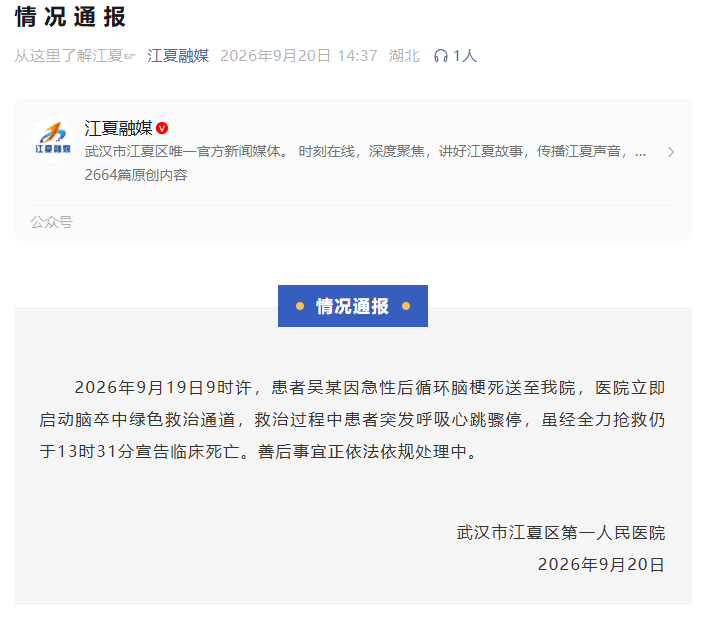Click the 2664篇原创内容 text
The height and width of the screenshot is (631, 709).
coord(136,175)
